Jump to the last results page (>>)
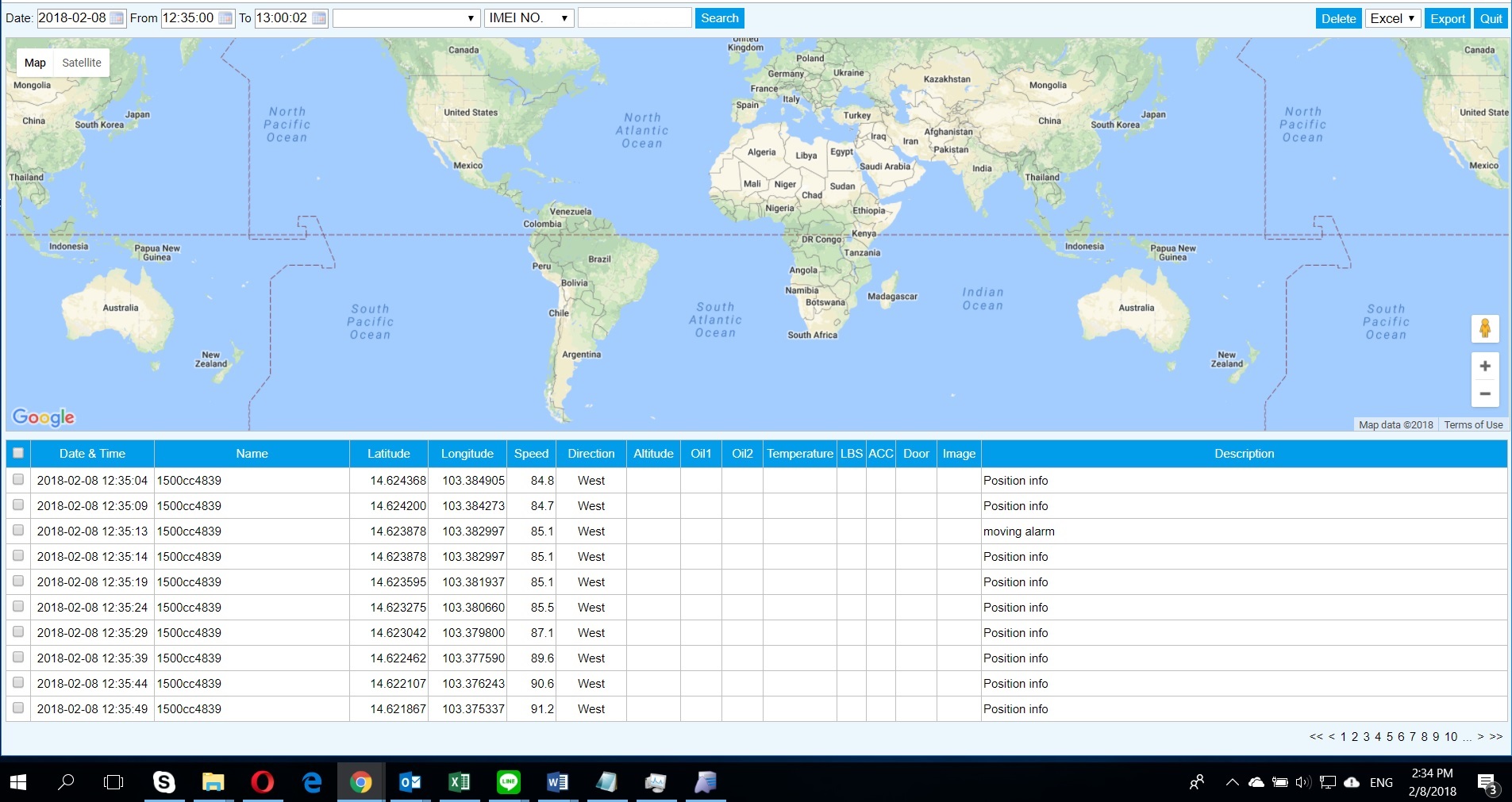 click(x=1496, y=737)
